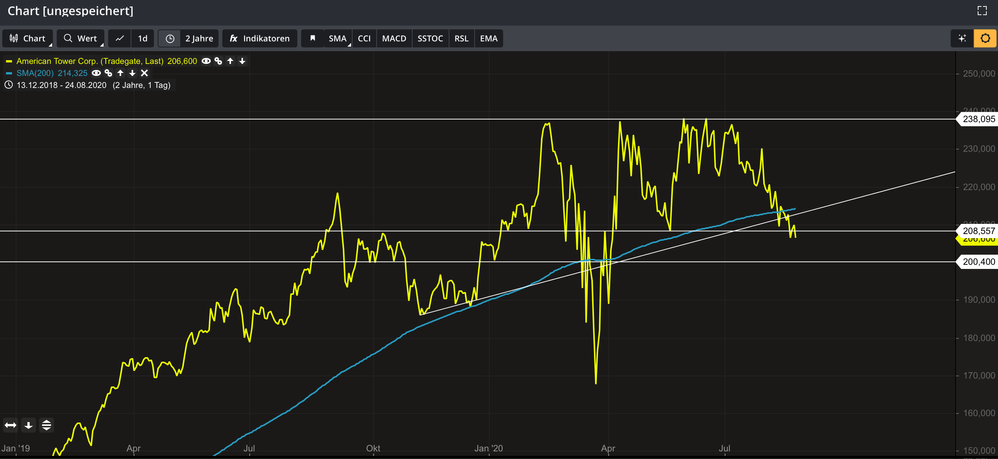
Task: Toggle visibility of American Tower Corp. line
Action: 206,61
